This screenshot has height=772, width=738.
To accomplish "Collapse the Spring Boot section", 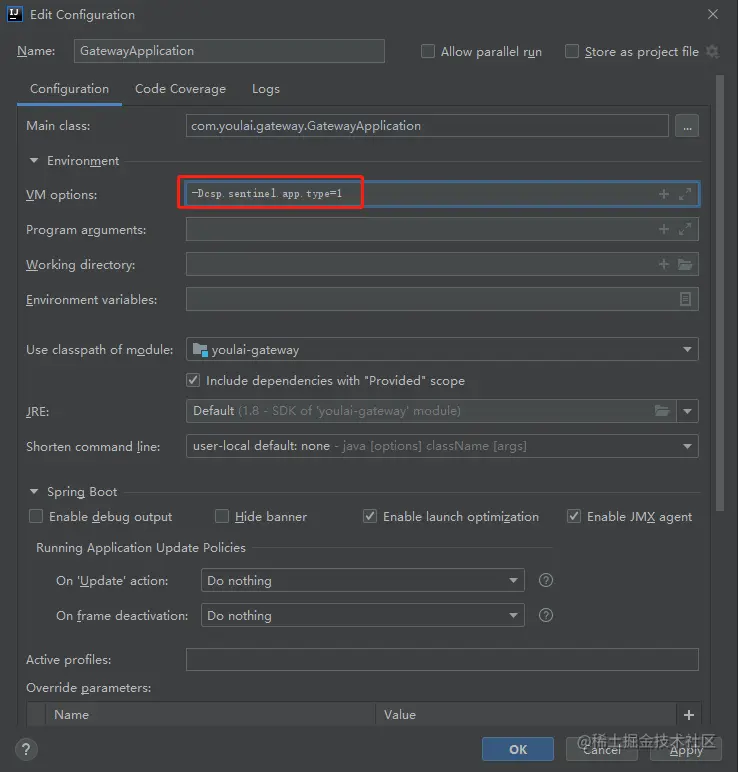I will point(34,491).
